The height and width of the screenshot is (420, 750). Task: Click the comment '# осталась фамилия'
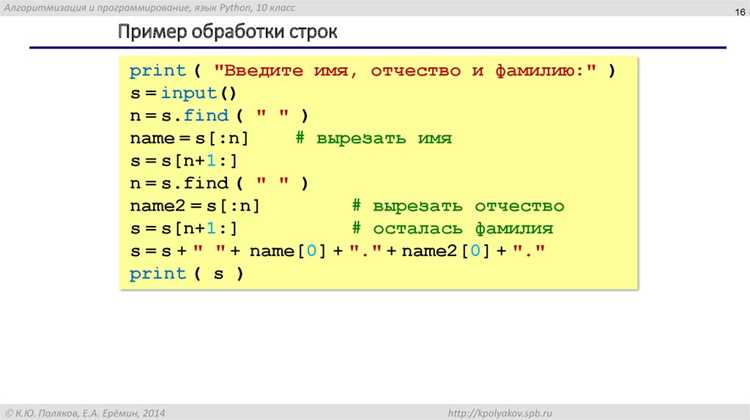tap(452, 229)
